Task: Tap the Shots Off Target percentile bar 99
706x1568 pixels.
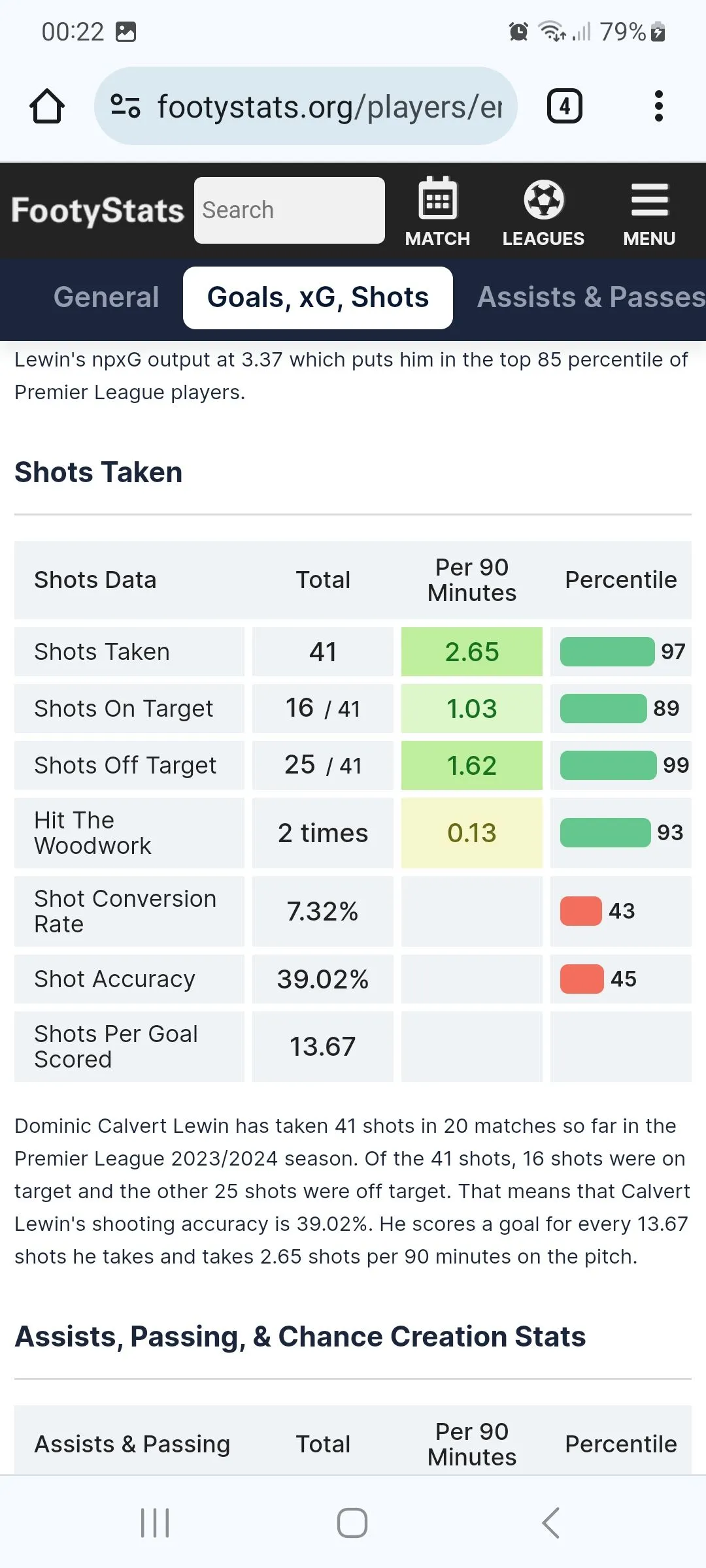Action: click(609, 766)
